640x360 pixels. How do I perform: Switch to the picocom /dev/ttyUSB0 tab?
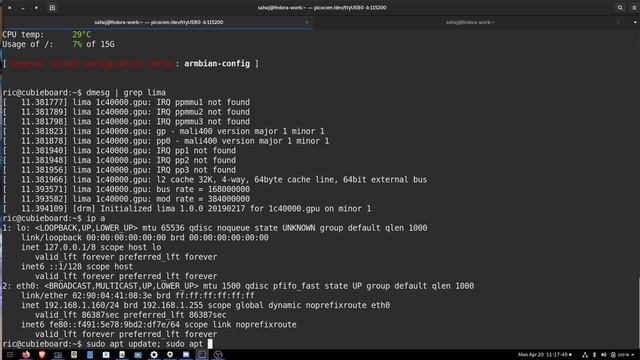(x=159, y=22)
